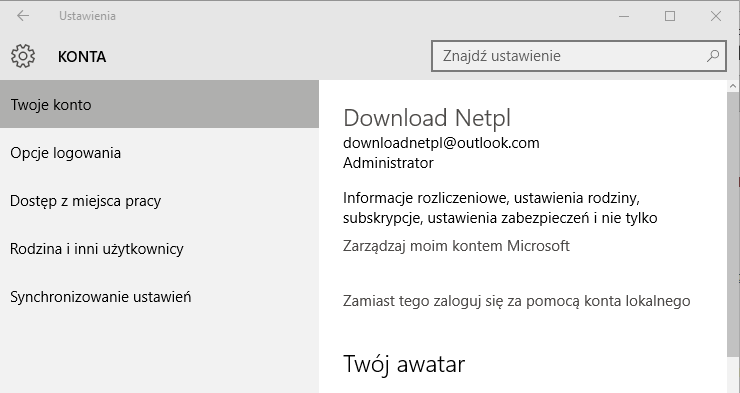
Task: Click the Download Netpl account name
Action: (427, 118)
